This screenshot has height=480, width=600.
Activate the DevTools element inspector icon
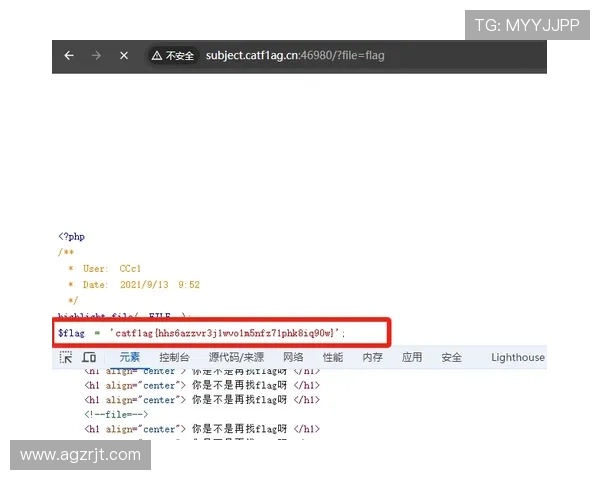click(66, 358)
